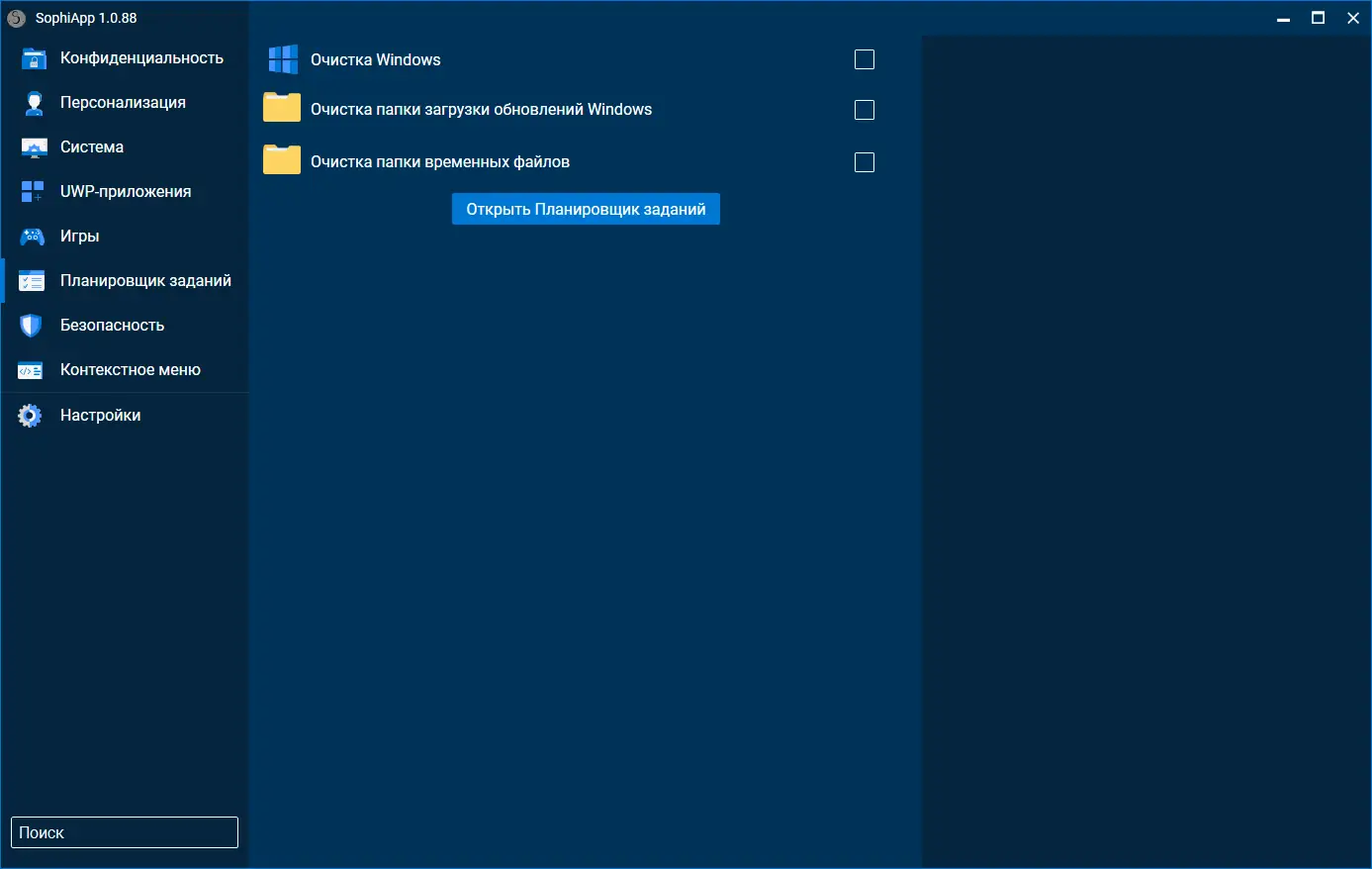Screen dimensions: 1372x869
Task: Click the Открыть Планировщик заданий button
Action: tap(586, 209)
